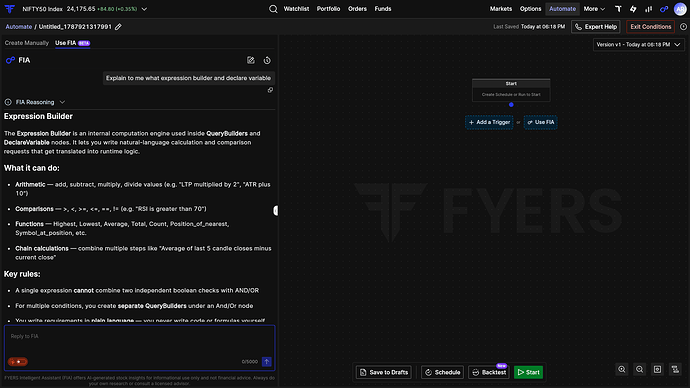
Task: Open the AR profile avatar
Action: click(x=680, y=9)
